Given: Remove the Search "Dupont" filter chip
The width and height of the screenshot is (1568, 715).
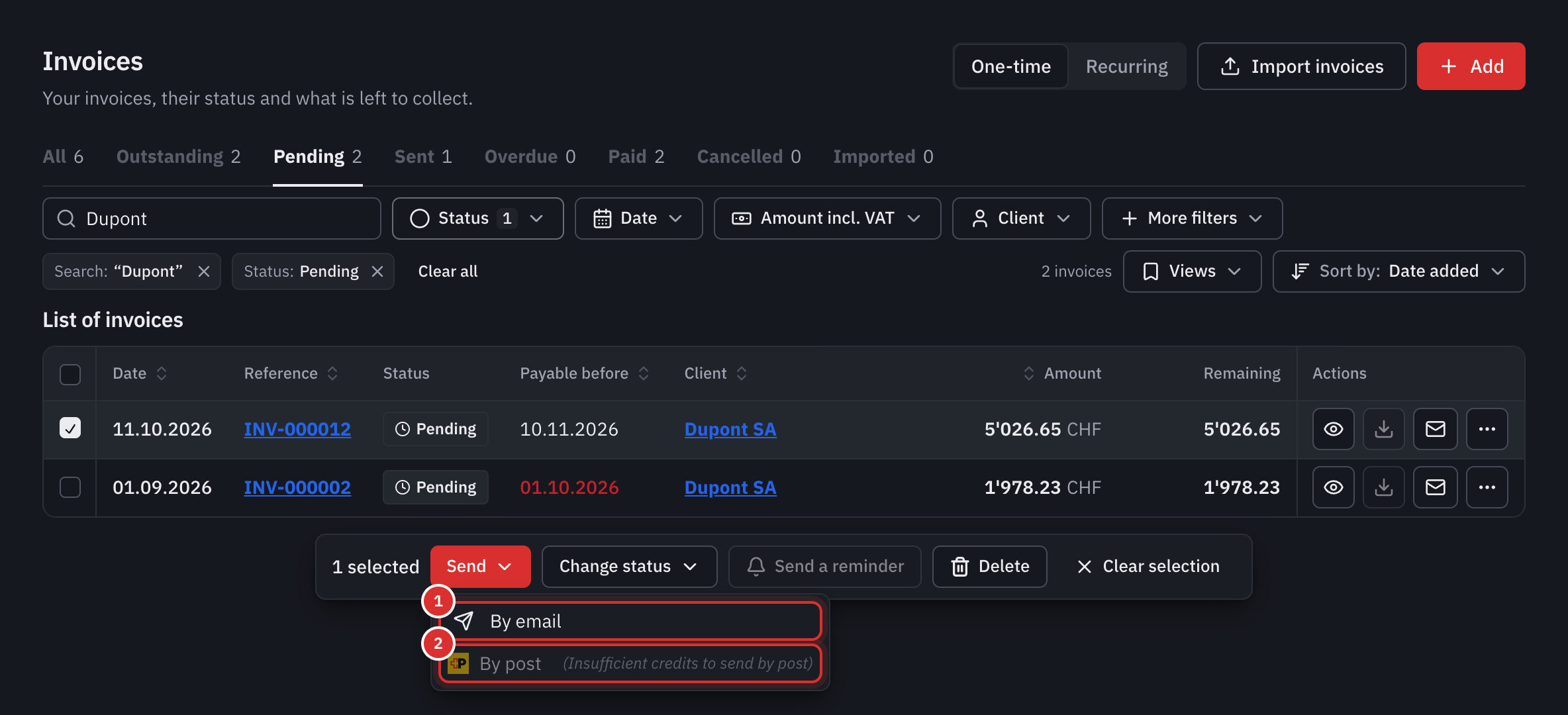Looking at the screenshot, I should pos(204,271).
